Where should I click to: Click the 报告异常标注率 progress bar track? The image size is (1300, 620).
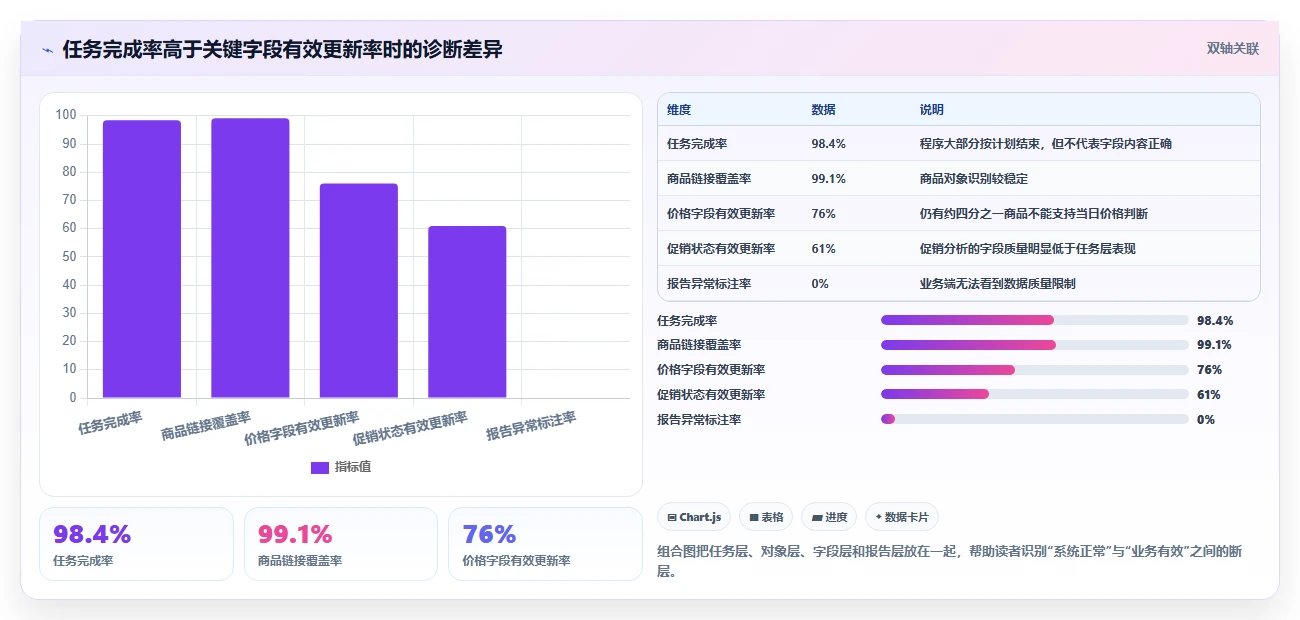pyautogui.click(x=1035, y=419)
